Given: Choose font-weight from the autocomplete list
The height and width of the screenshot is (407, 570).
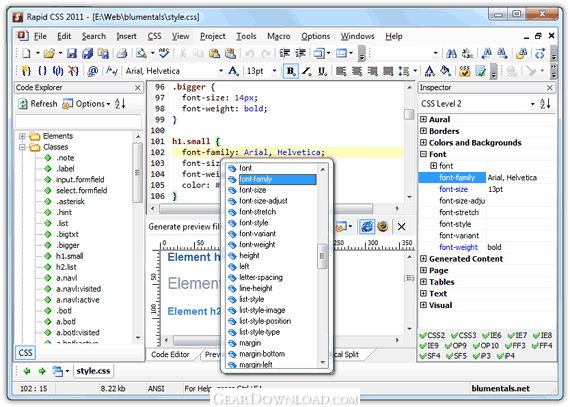Looking at the screenshot, I should click(257, 245).
